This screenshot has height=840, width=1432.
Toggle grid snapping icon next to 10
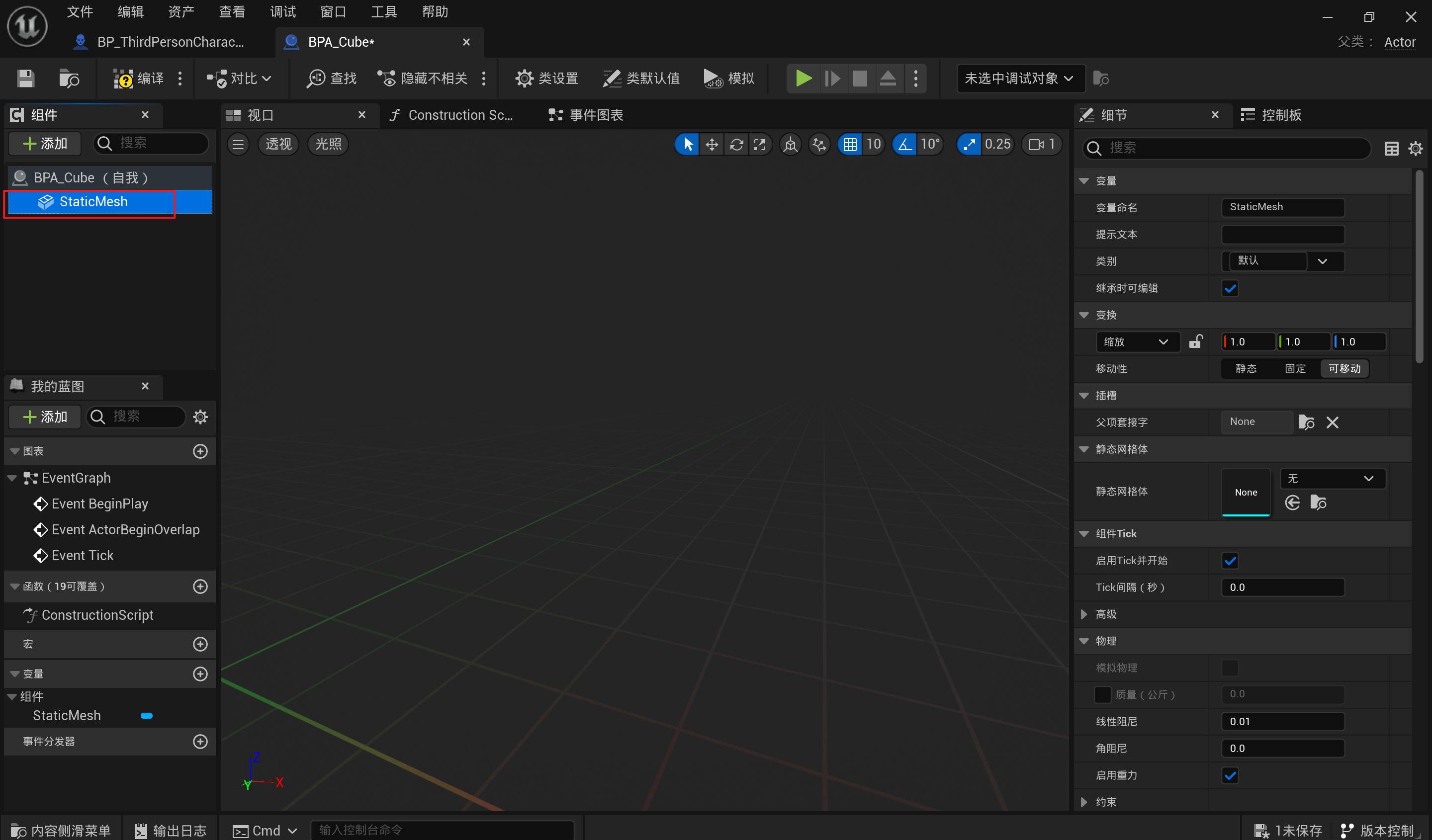coord(850,144)
